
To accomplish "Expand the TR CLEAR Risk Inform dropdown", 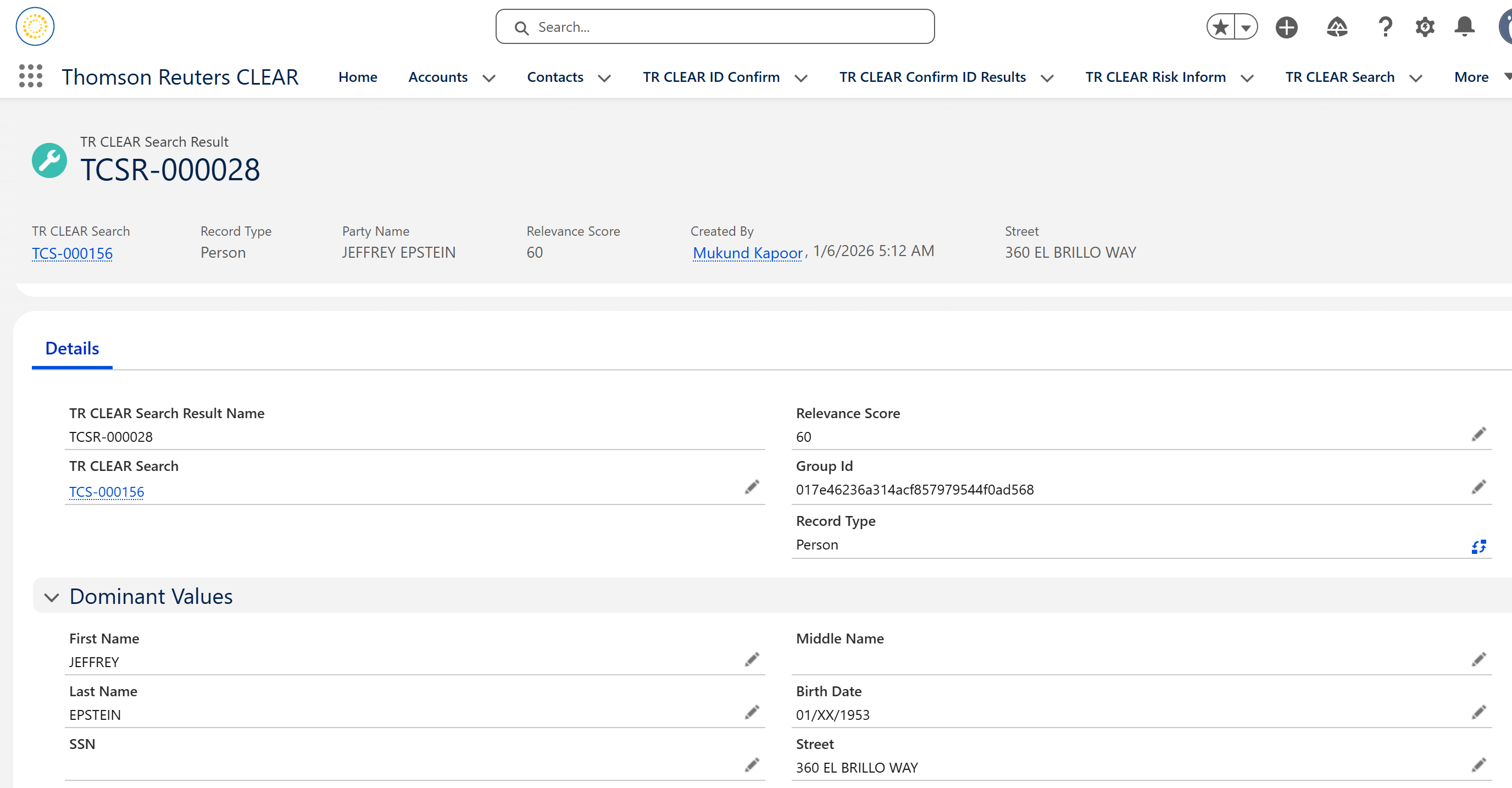I will (1247, 78).
